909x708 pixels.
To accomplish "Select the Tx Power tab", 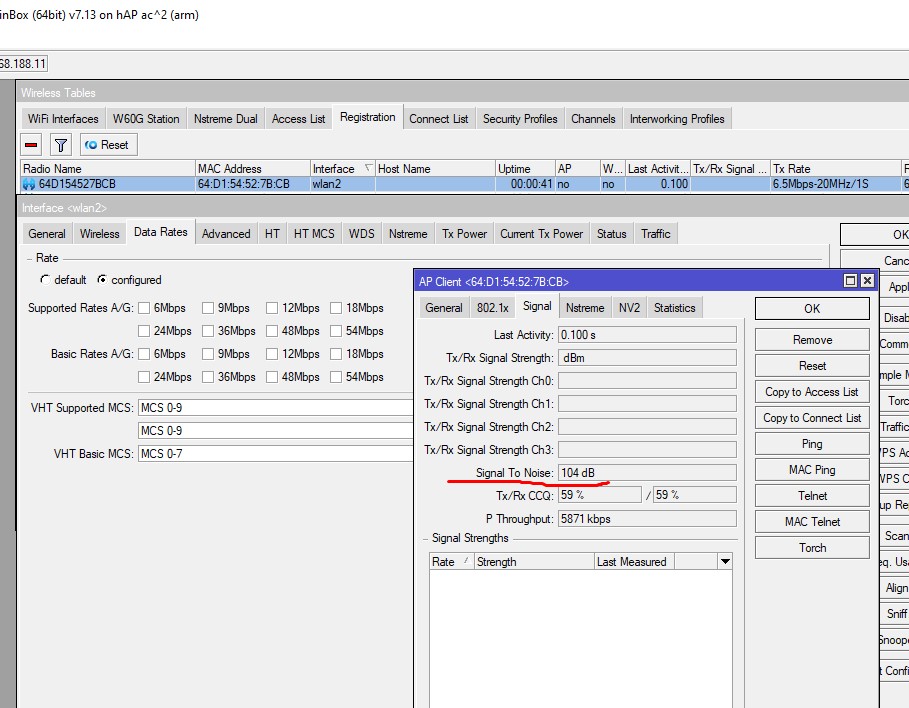I will [463, 233].
